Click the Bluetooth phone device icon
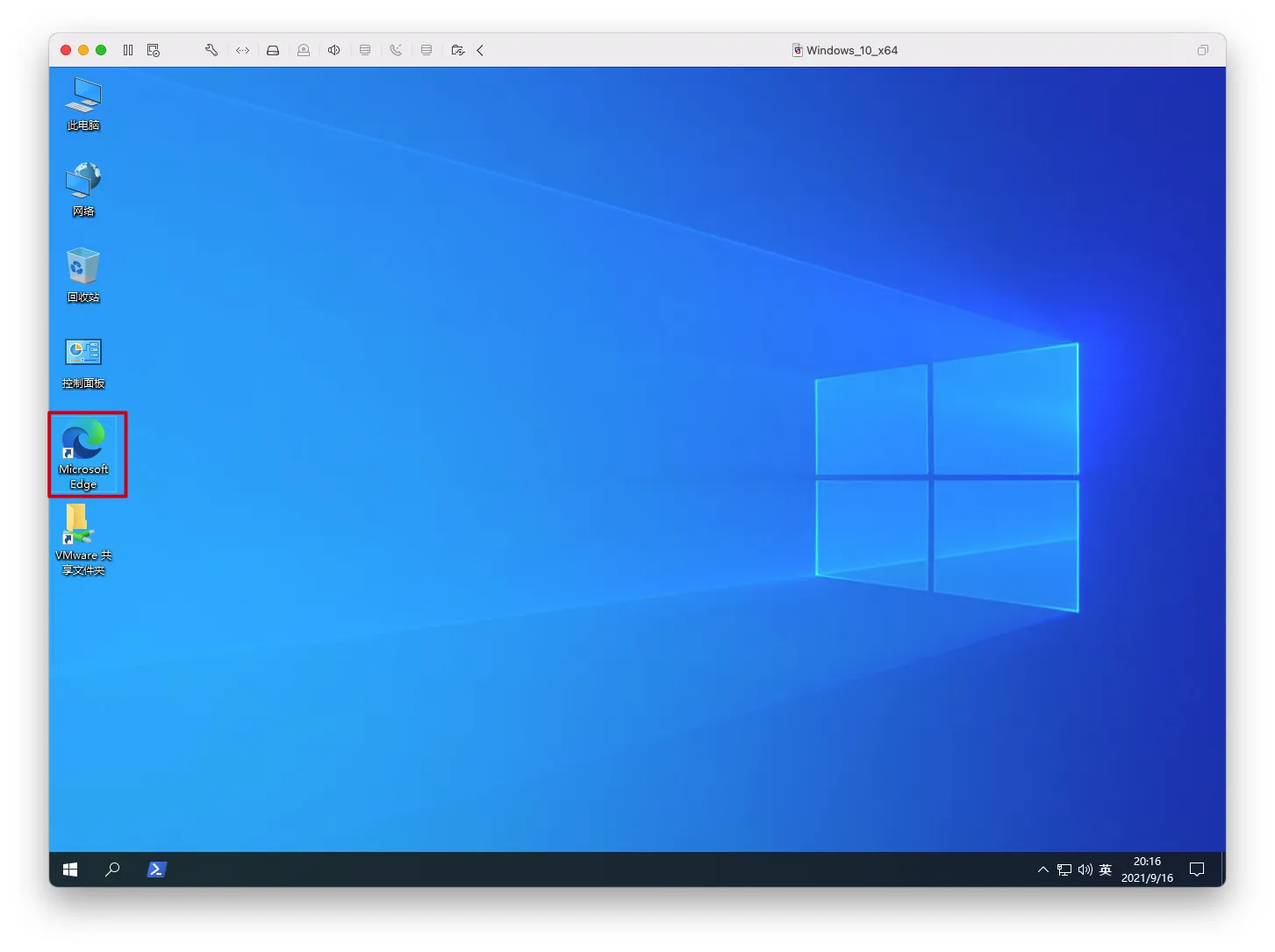 pyautogui.click(x=396, y=50)
